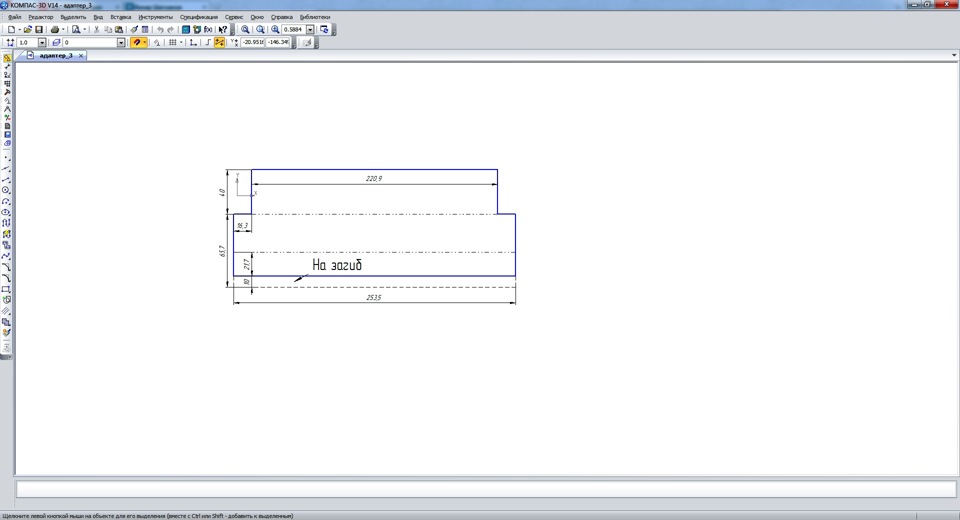Click the Paste clipboard icon
960x520 pixels.
point(119,29)
